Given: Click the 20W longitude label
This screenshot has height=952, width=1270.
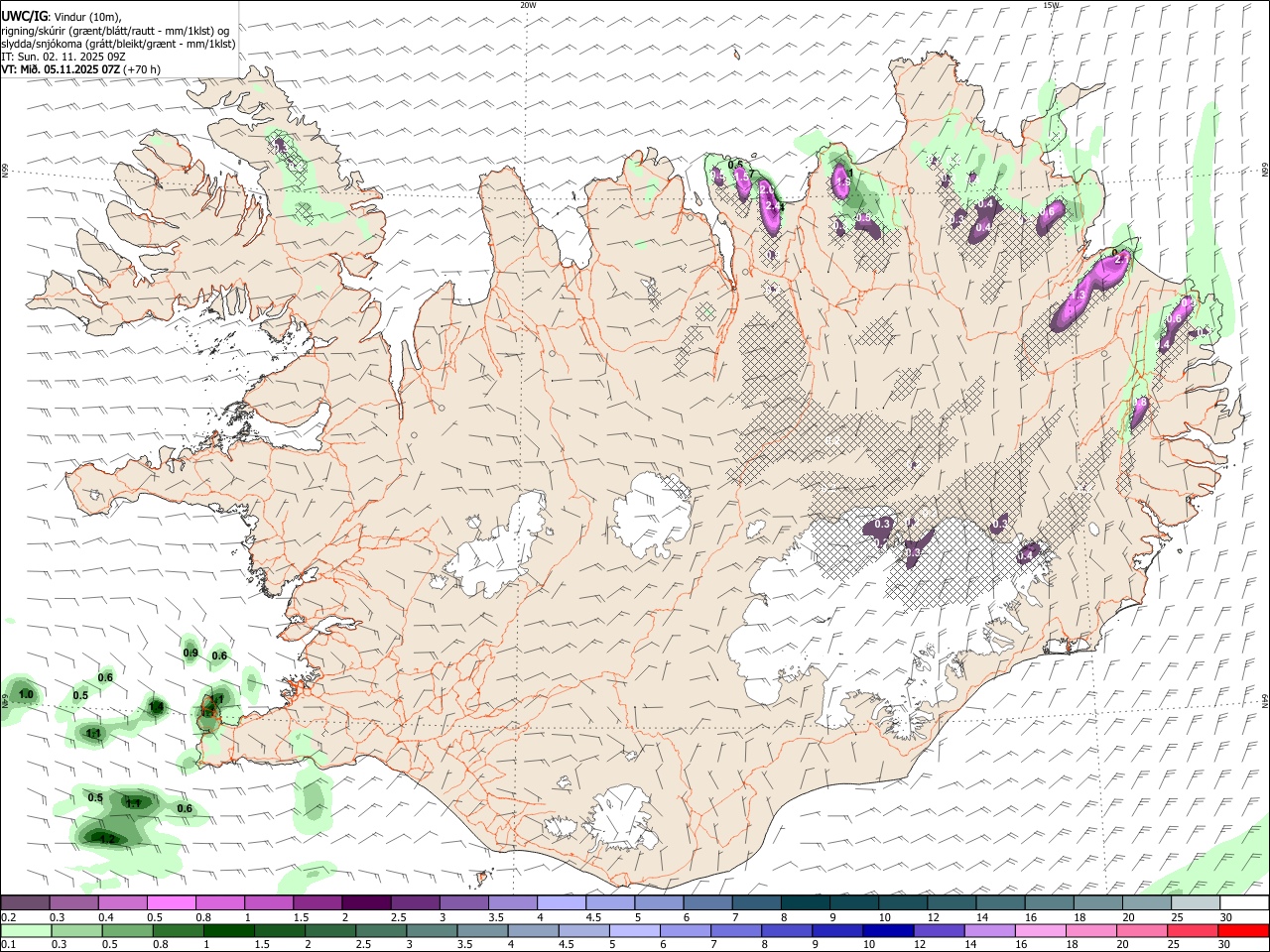Looking at the screenshot, I should [528, 5].
